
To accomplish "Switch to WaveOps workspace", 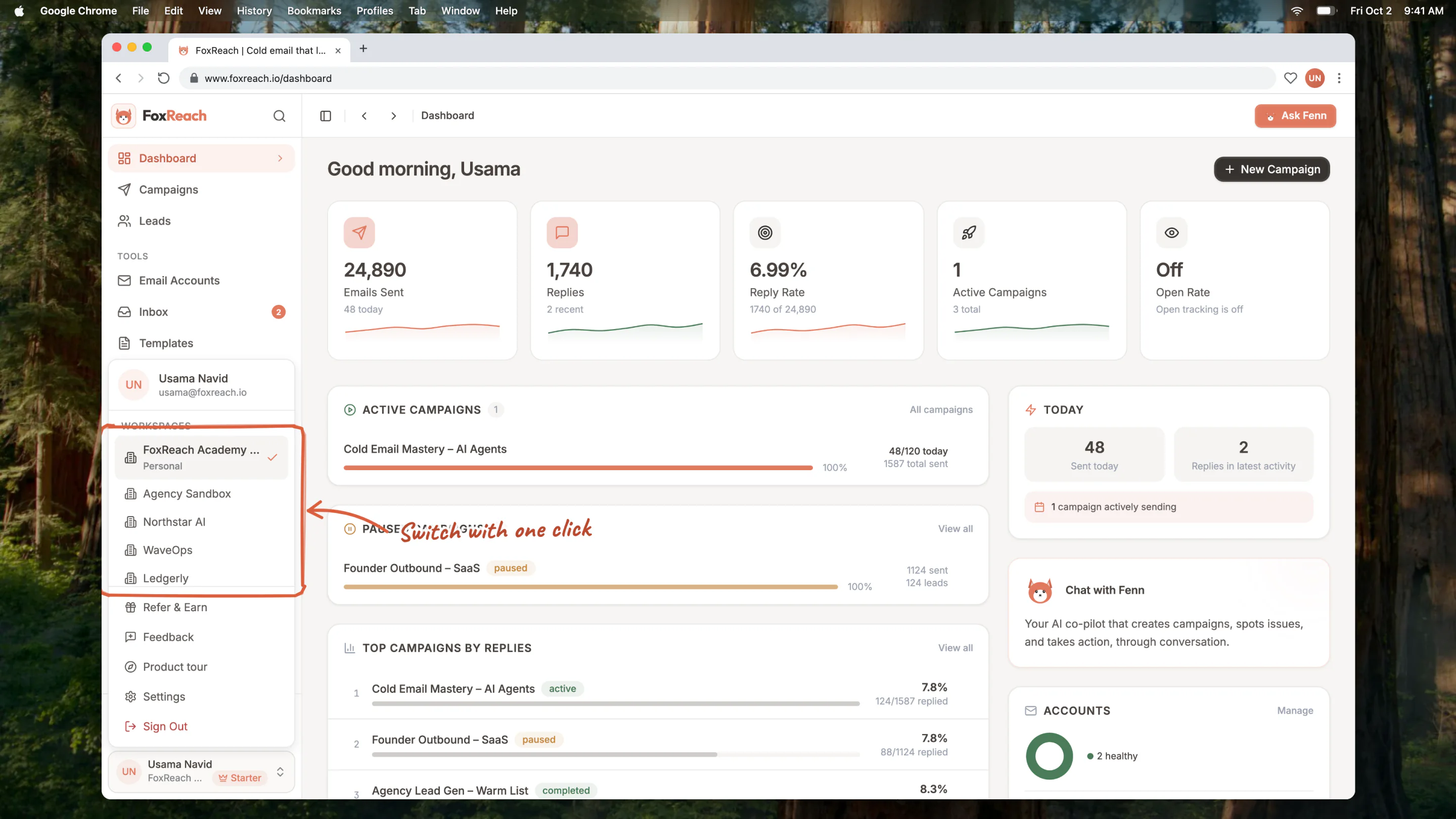I will click(201, 550).
